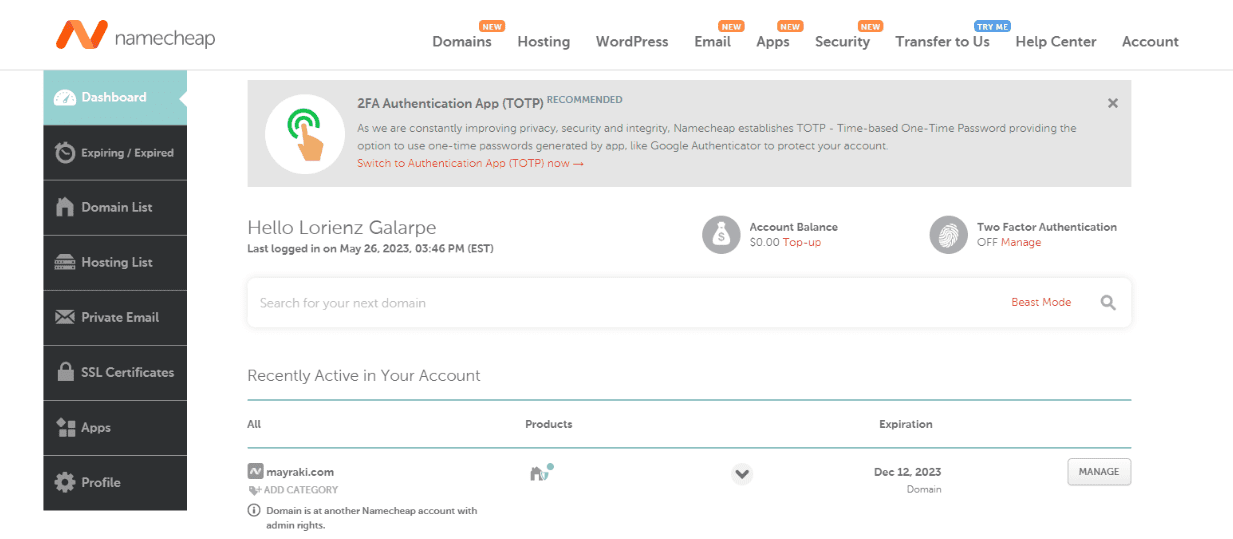
Task: Click the Apps blocks icon in sidebar
Action: [65, 428]
